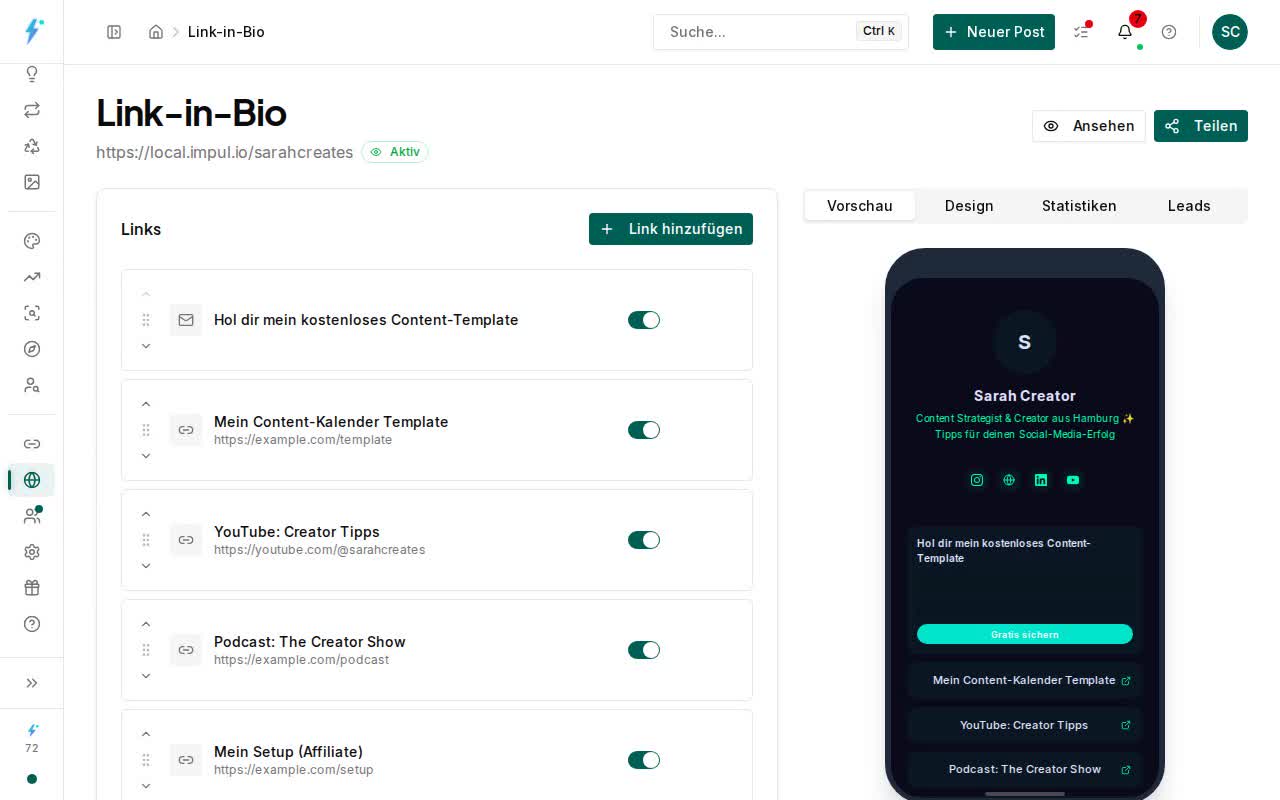Click the Aktiv status badge
The width and height of the screenshot is (1280, 800).
(395, 152)
